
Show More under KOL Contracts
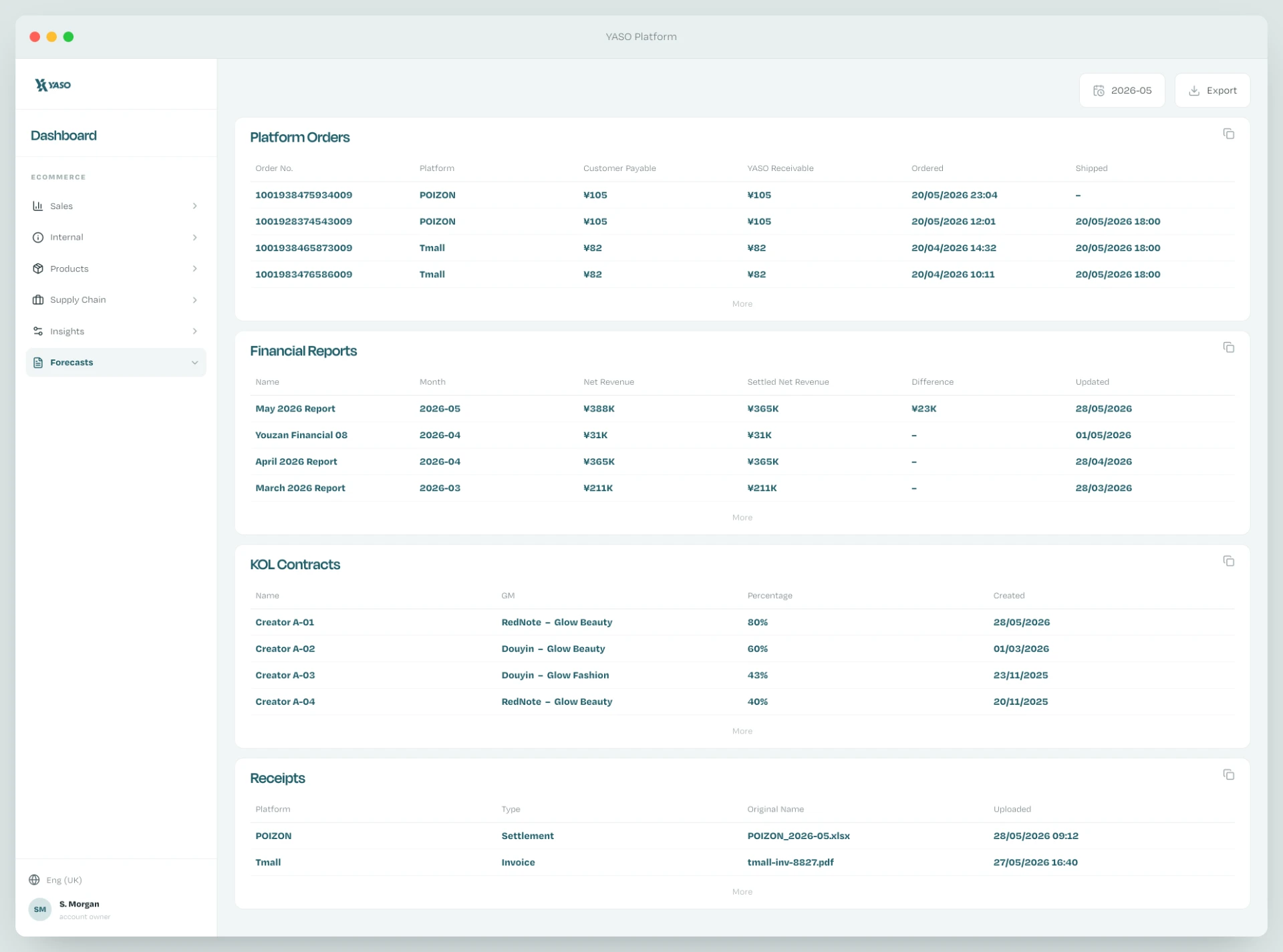coord(742,731)
